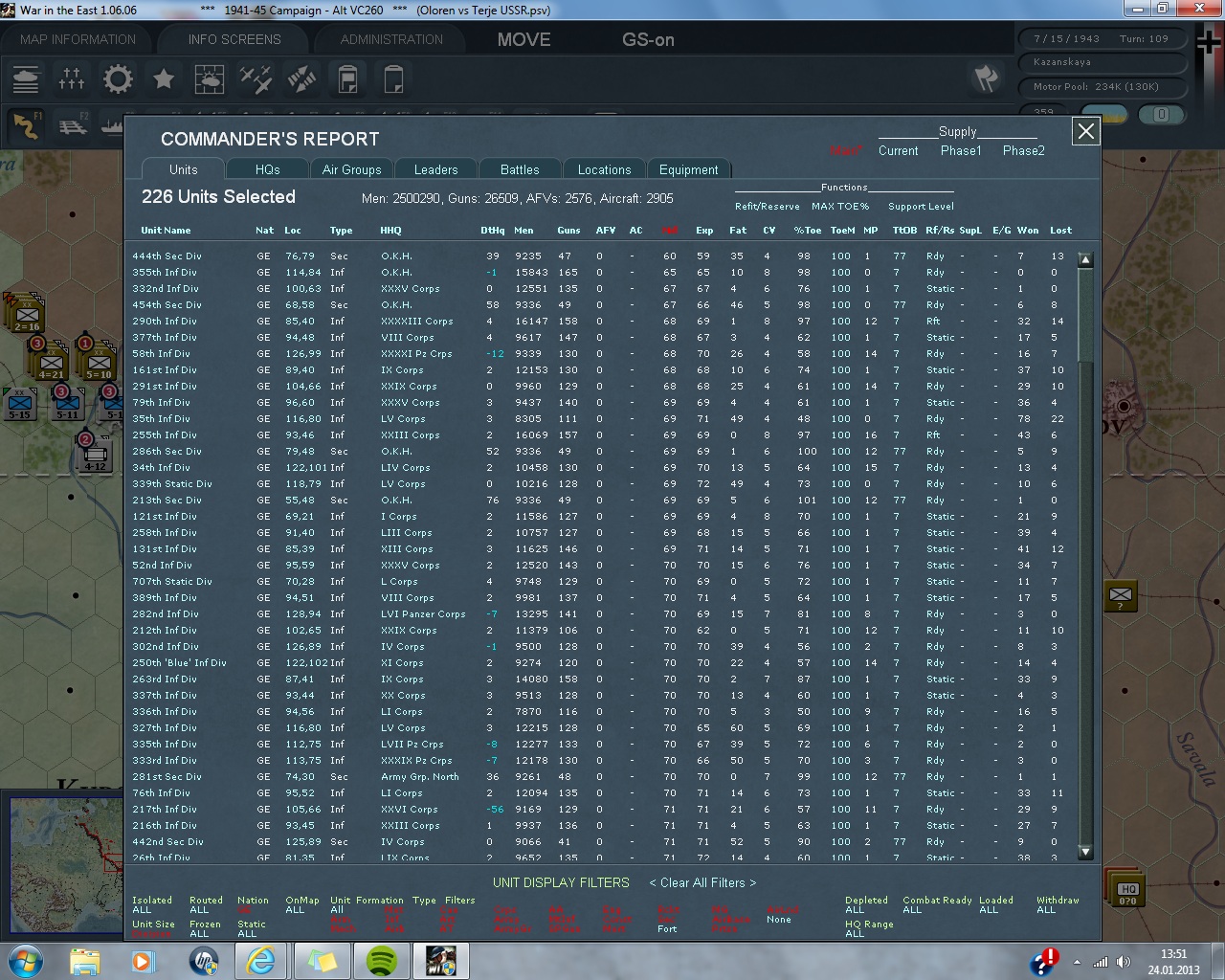Open Windows Start menu
The width and height of the screenshot is (1225, 980).
click(x=26, y=961)
